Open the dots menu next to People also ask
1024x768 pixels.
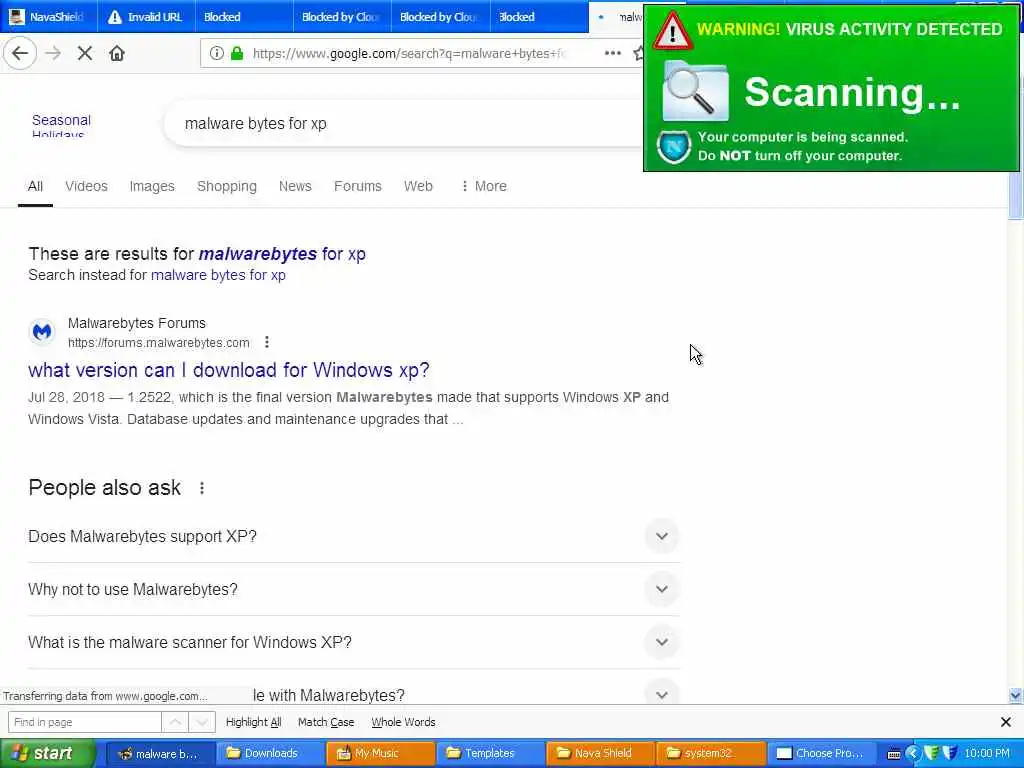202,488
